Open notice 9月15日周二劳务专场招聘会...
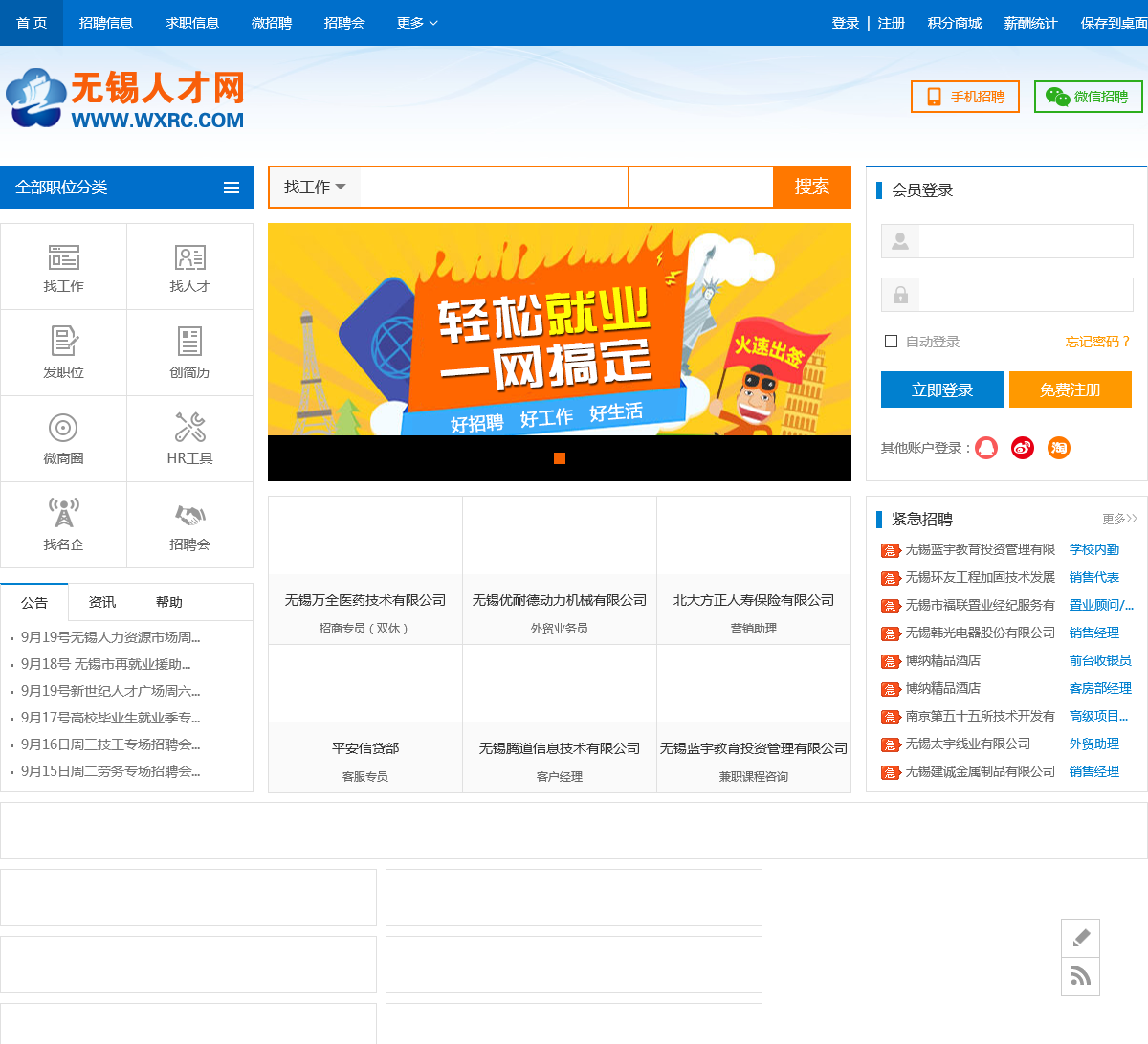Viewport: 1148px width, 1044px height. (111, 771)
